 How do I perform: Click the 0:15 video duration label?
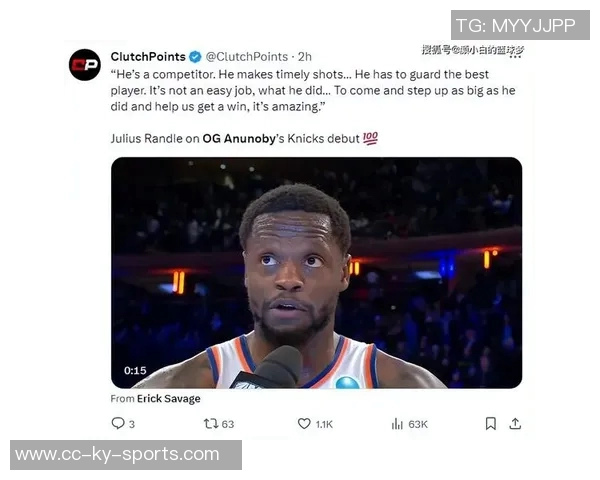point(135,371)
